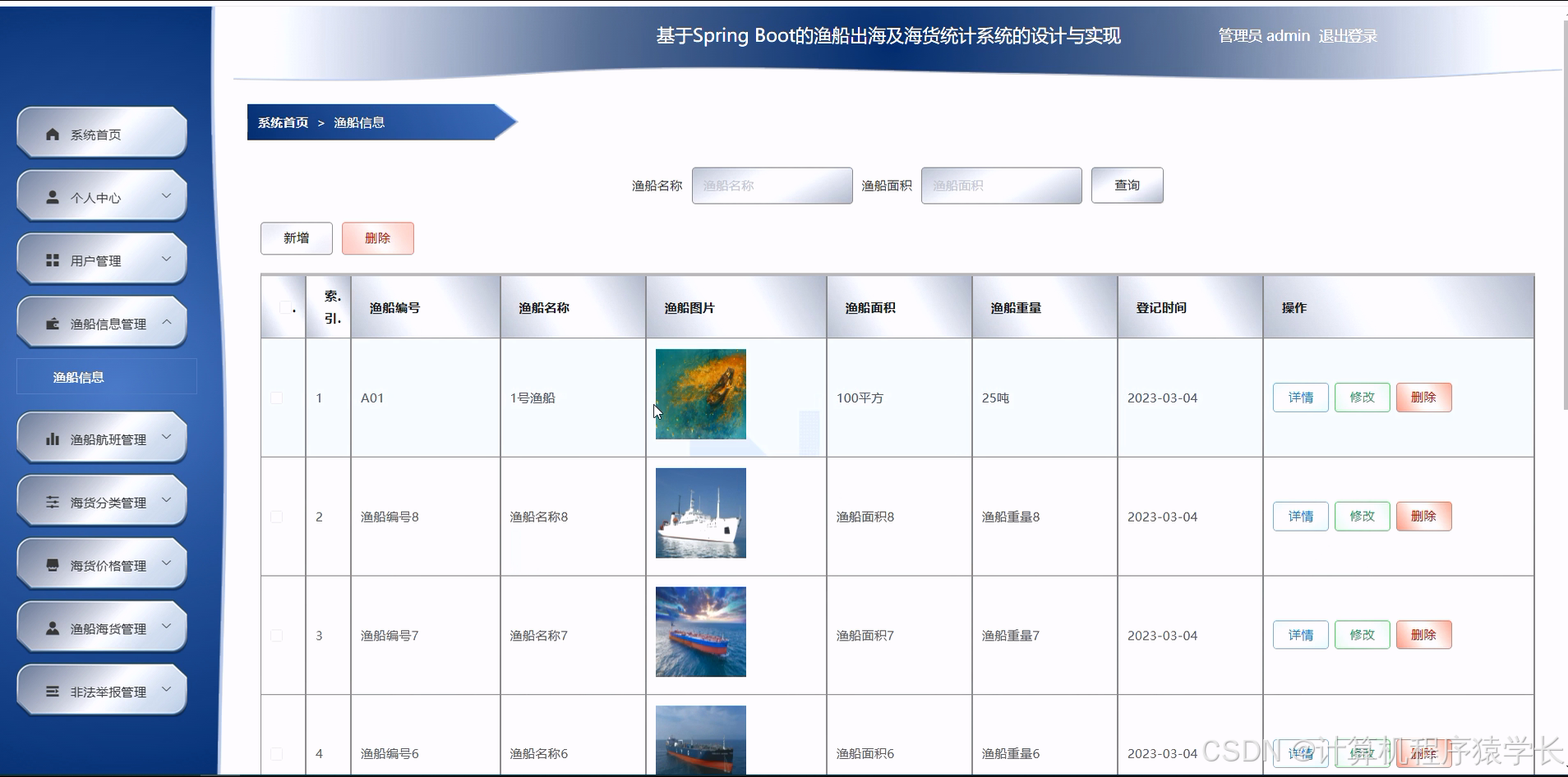Click the 1号渔船 image thumbnail
1568x777 pixels.
coord(700,393)
